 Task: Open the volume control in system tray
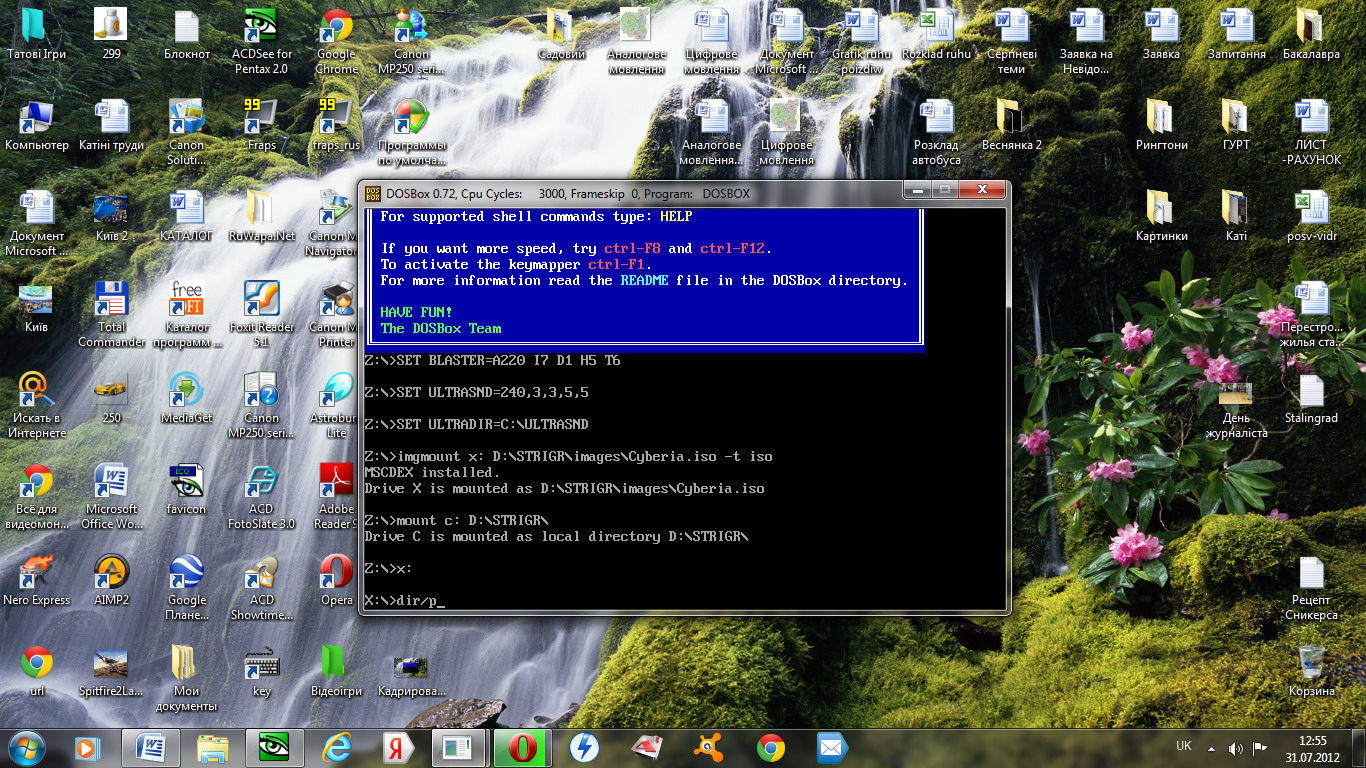[x=1236, y=748]
